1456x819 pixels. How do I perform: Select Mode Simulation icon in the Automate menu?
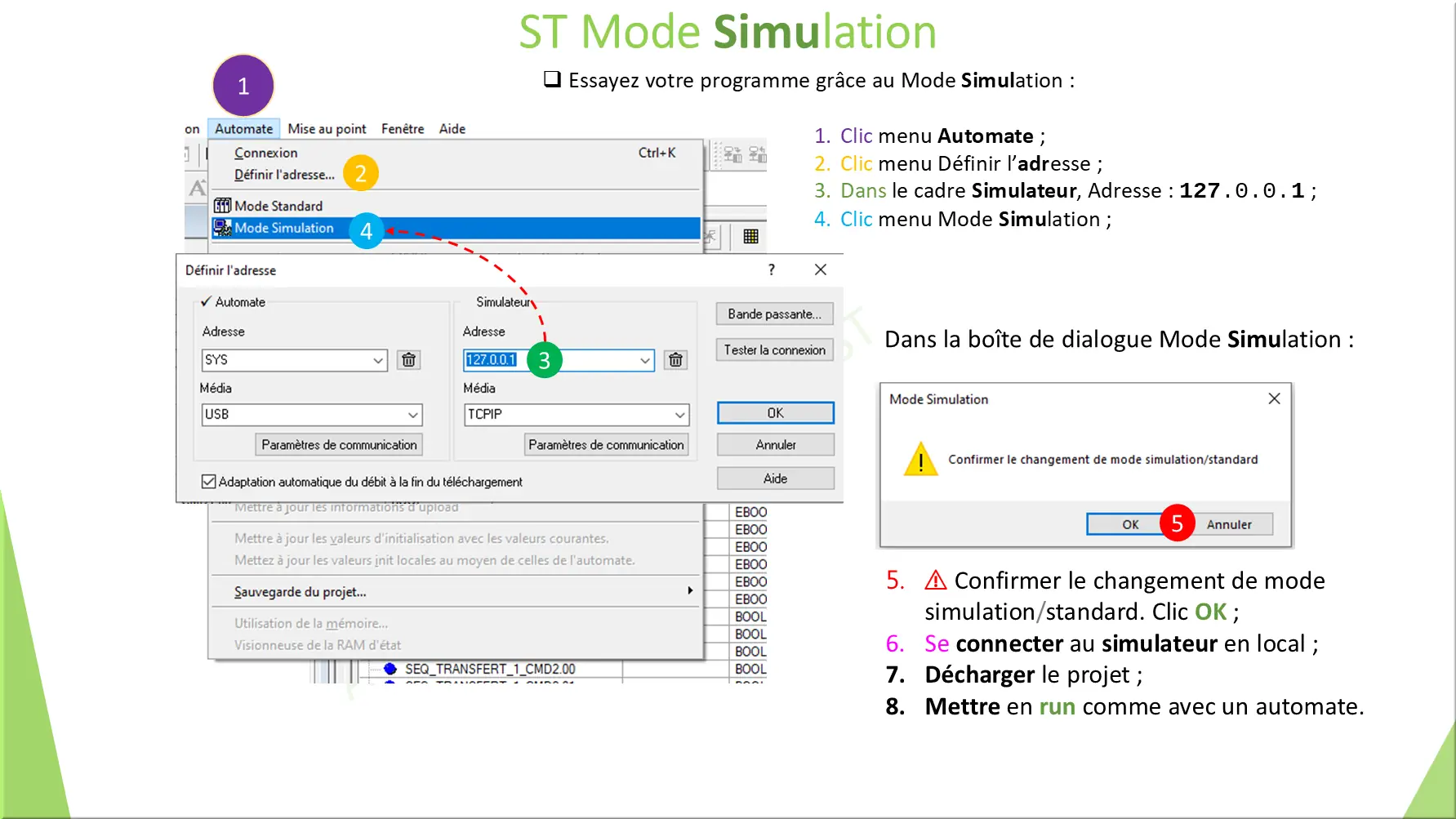tap(222, 228)
